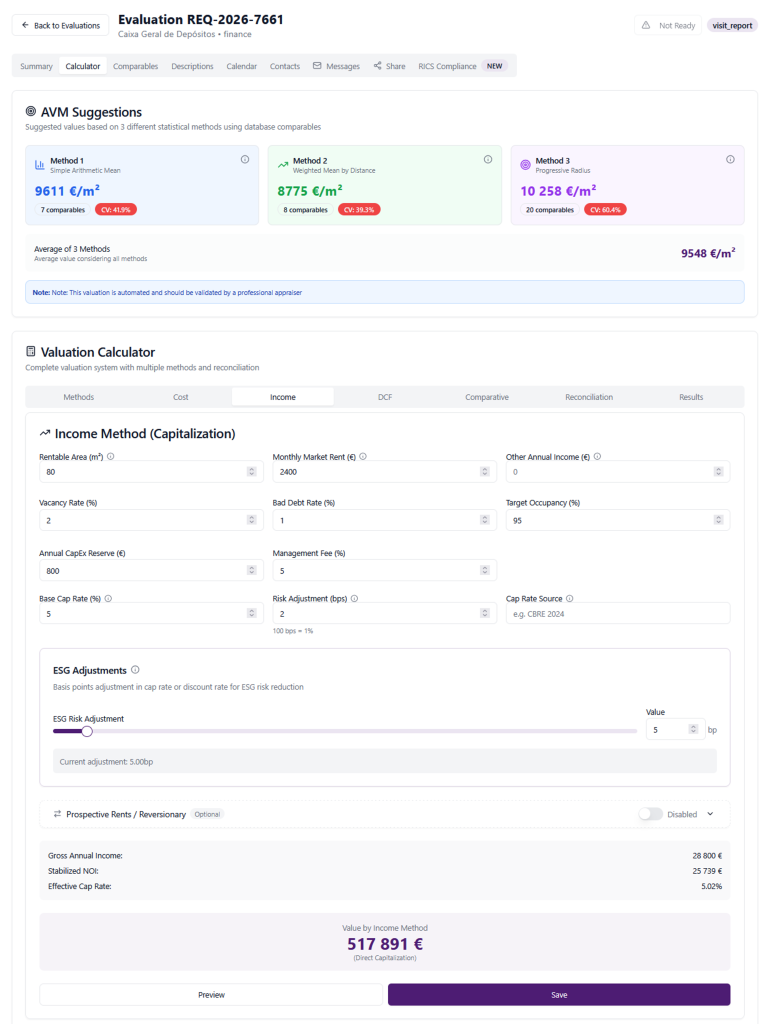The width and height of the screenshot is (776, 1024).
Task: Click info icon beside Risk Adjustment label
Action: pos(355,598)
